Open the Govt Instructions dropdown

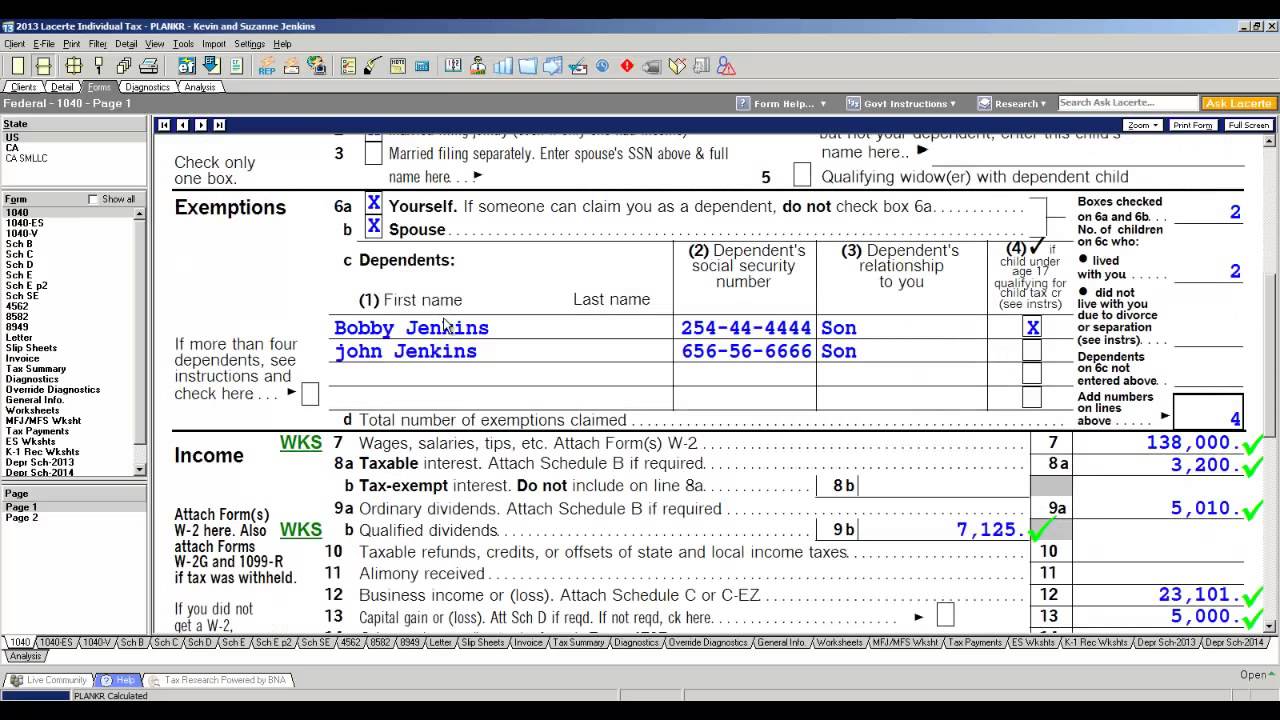coord(901,103)
